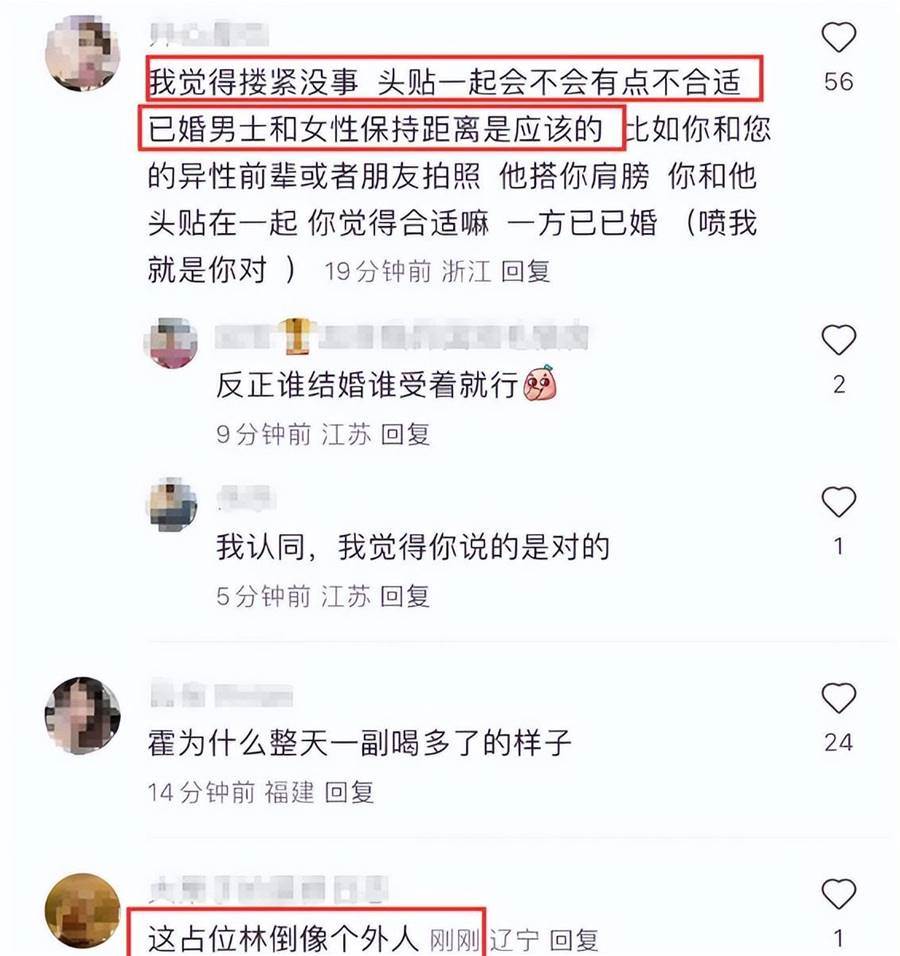Reply to the 浙江 comment from 19分钟前
The height and width of the screenshot is (956, 900).
point(525,271)
